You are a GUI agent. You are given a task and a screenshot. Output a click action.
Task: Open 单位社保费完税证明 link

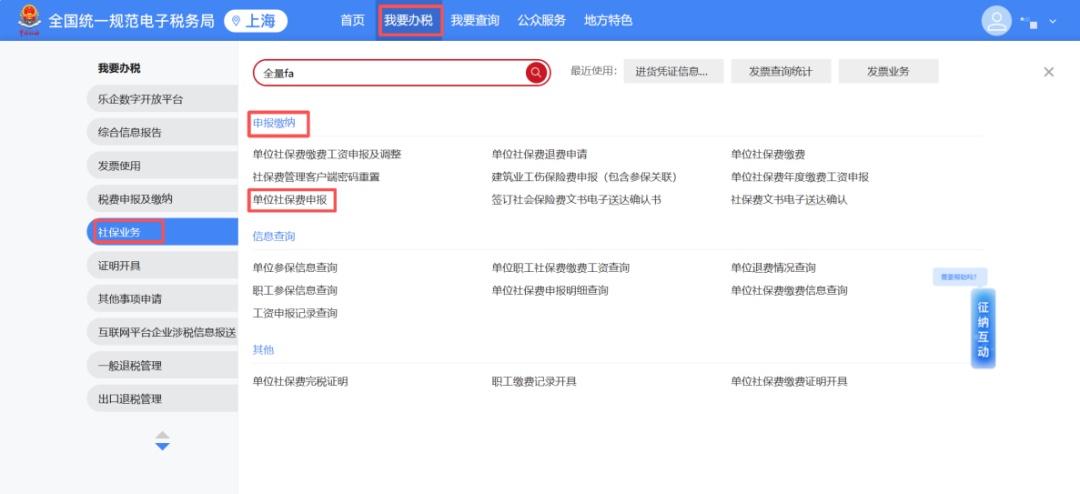pyautogui.click(x=300, y=382)
